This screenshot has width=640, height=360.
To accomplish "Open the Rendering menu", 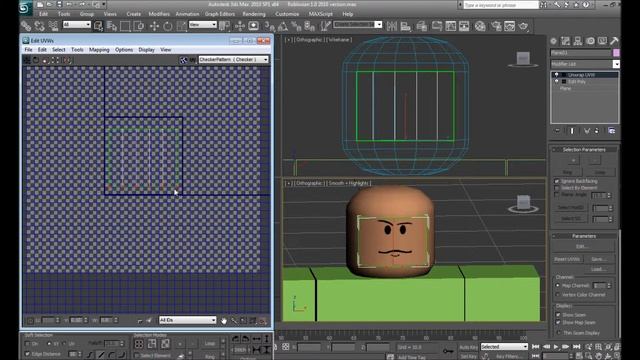I will click(x=254, y=14).
